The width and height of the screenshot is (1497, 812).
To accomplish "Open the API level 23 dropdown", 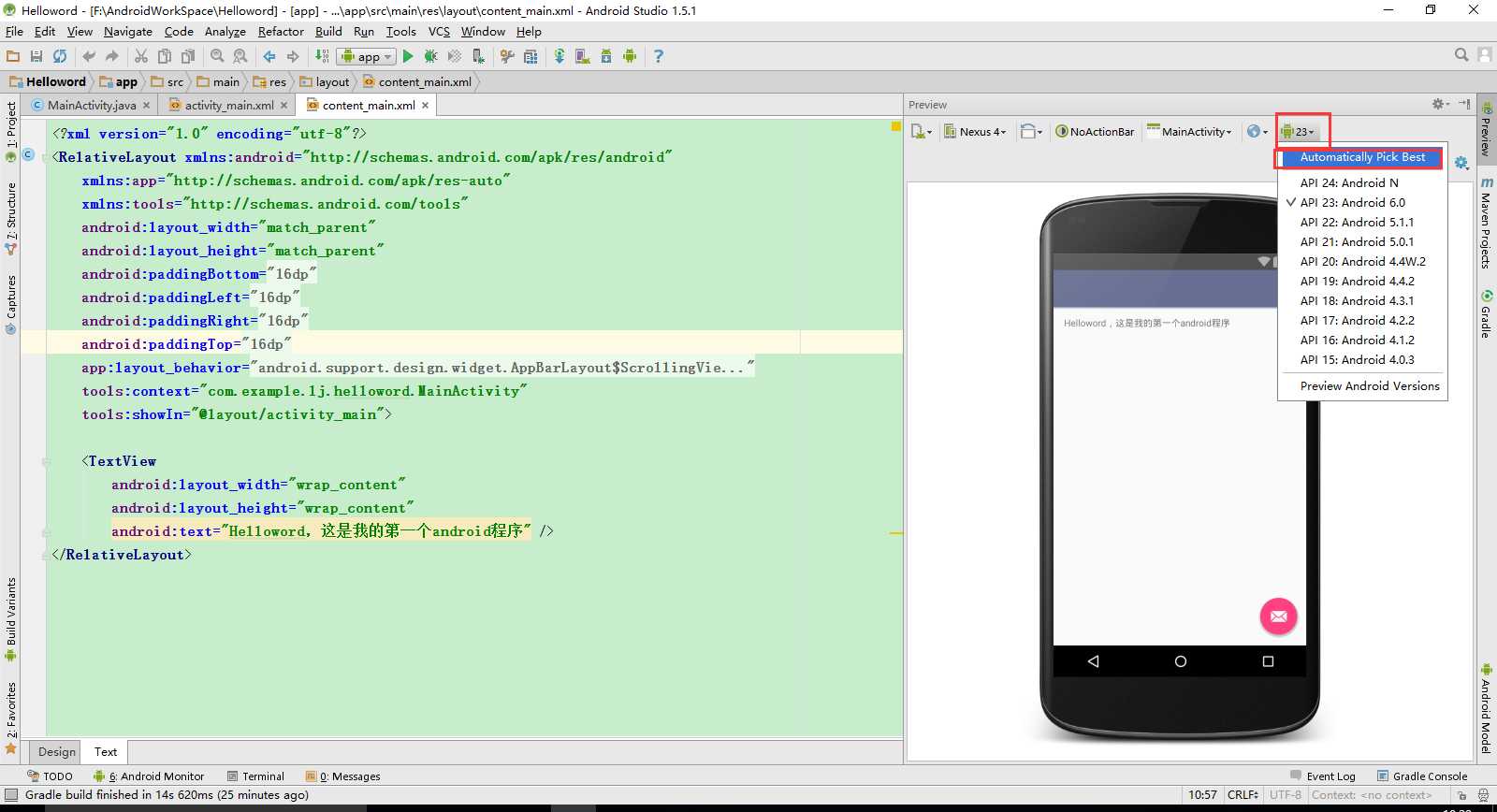I will coord(1298,132).
